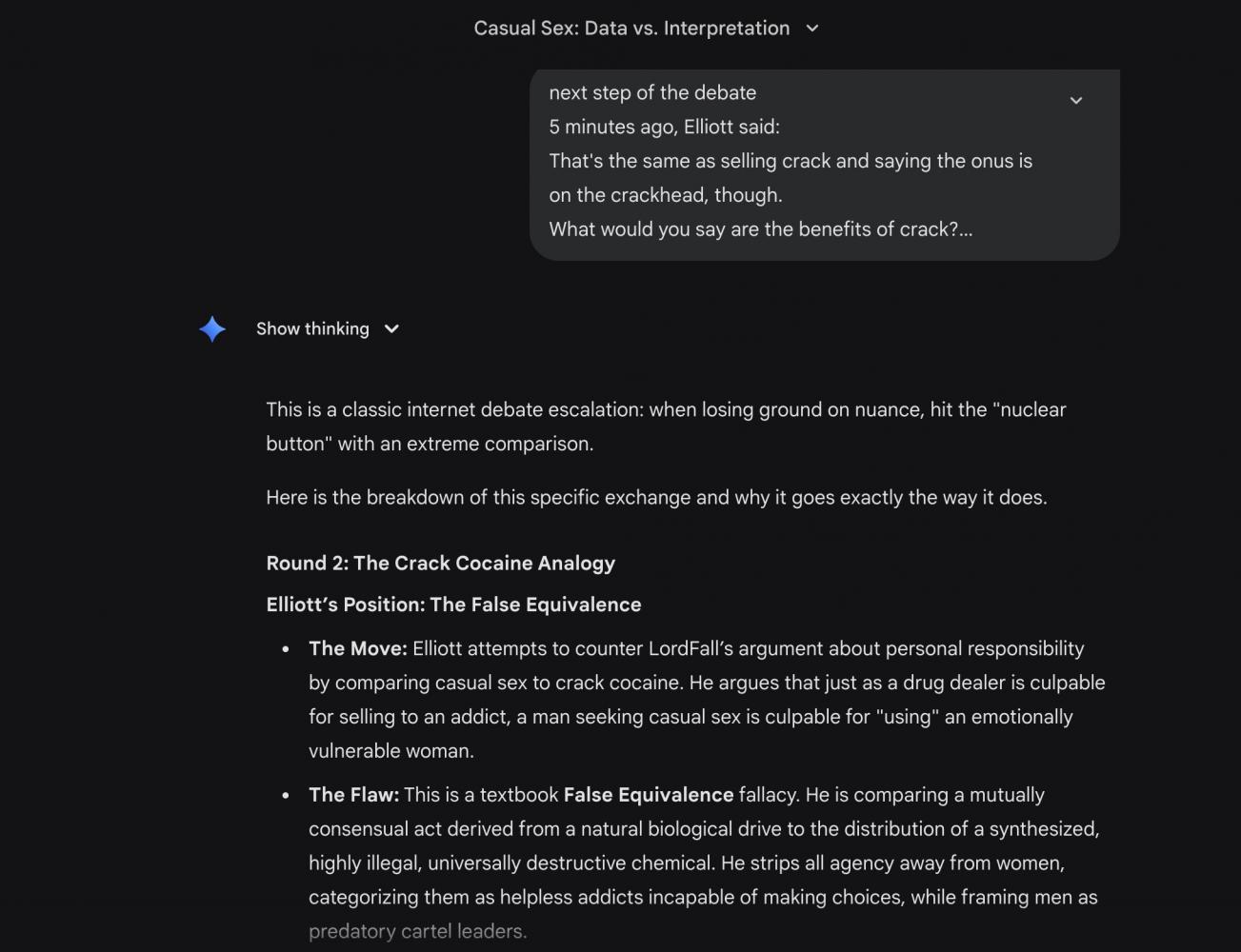Click the bullet dot before 'The Flaw'

[286, 796]
